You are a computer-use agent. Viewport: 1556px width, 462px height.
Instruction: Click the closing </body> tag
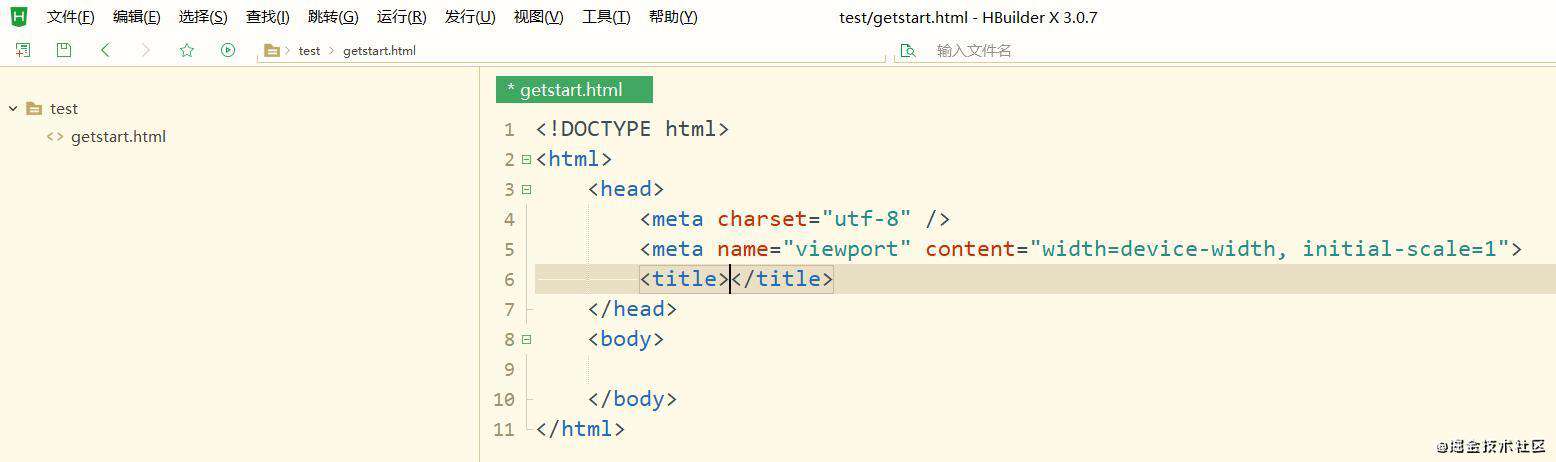point(632,399)
